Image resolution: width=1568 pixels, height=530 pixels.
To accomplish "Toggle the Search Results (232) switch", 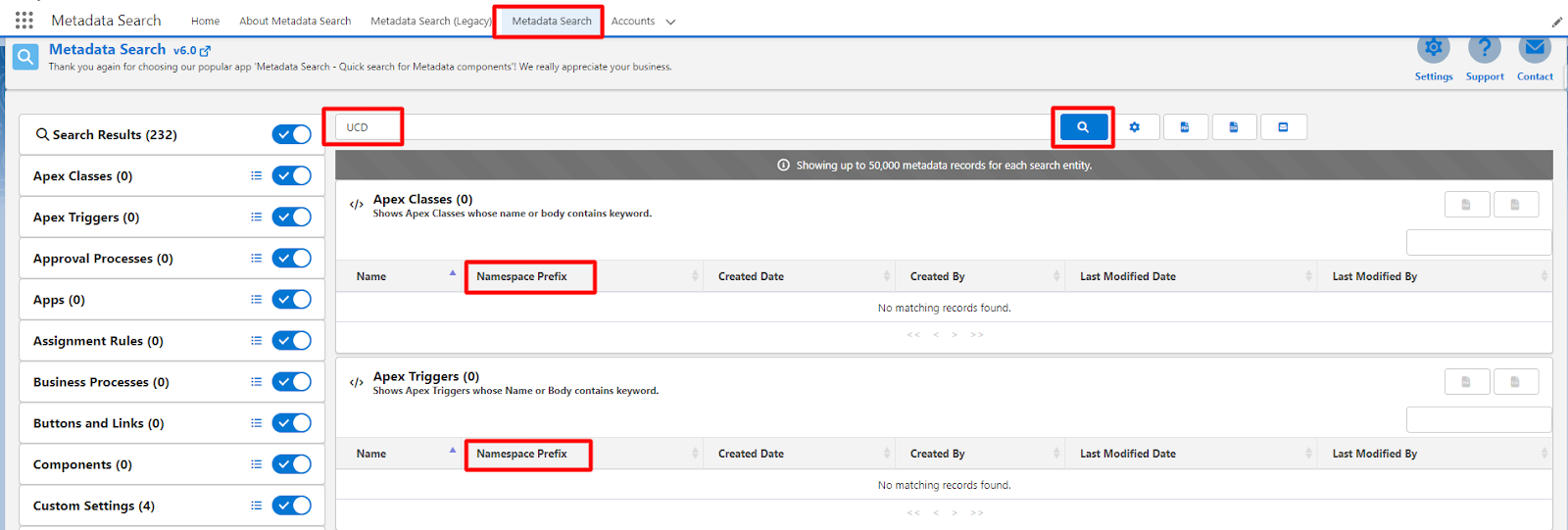I will tap(291, 134).
